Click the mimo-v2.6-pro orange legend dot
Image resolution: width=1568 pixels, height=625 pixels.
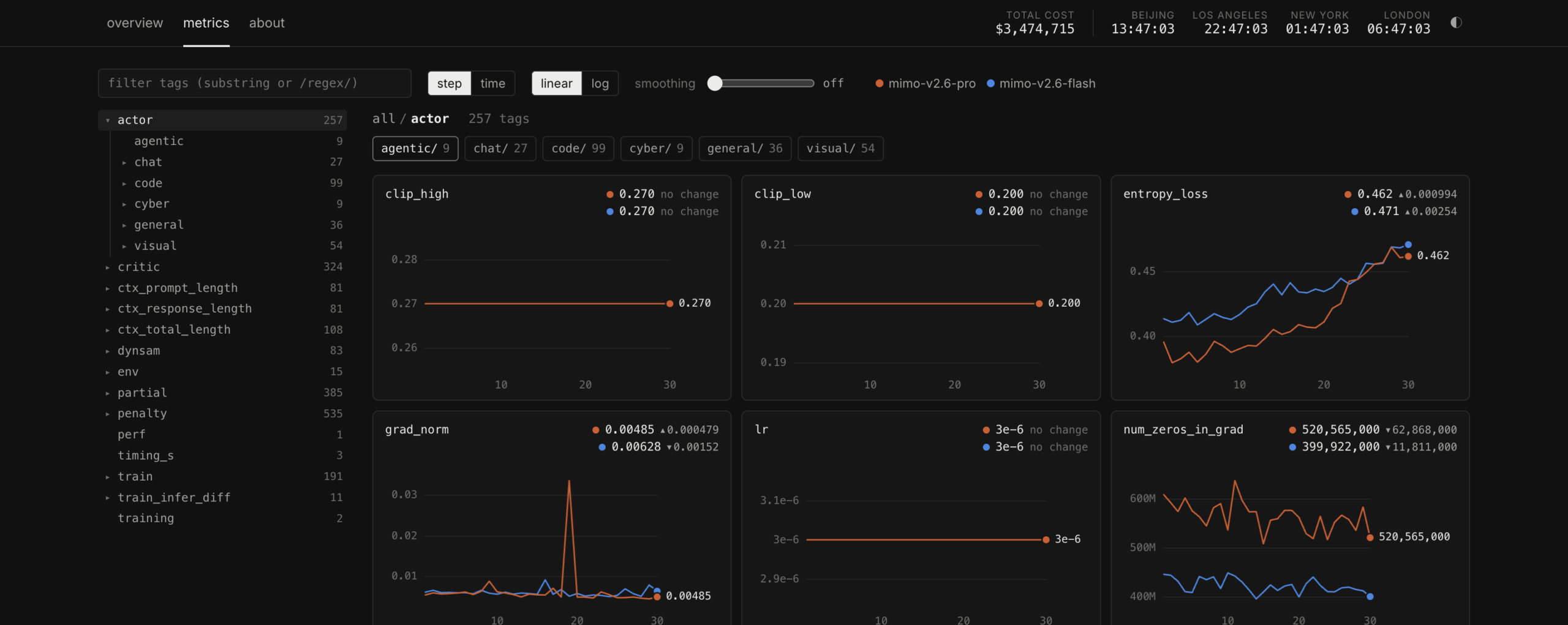pyautogui.click(x=879, y=83)
